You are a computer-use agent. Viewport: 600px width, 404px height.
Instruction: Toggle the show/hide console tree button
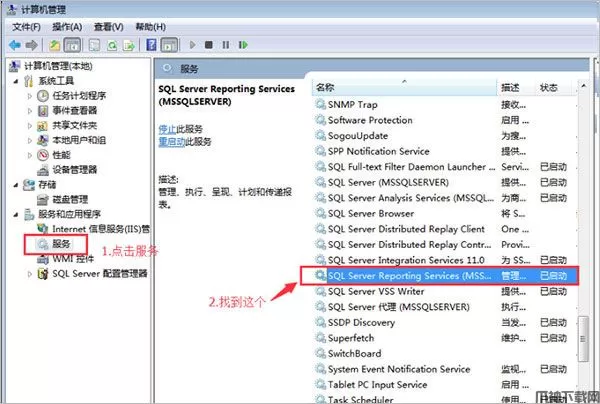click(x=72, y=45)
